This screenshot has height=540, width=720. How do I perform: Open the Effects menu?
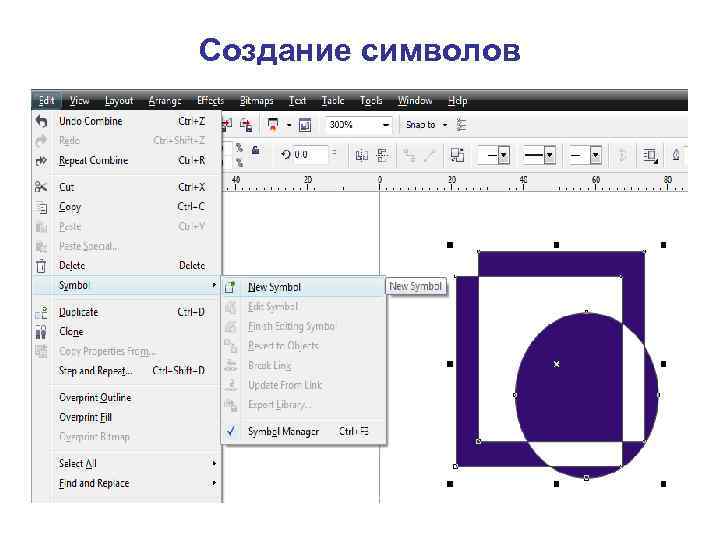tap(210, 100)
